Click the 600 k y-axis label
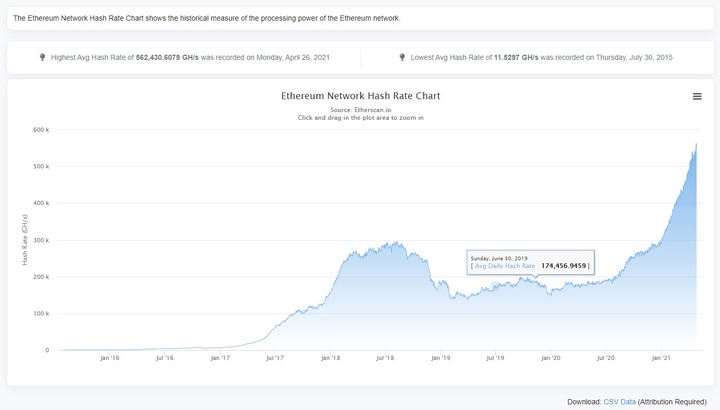This screenshot has height=410, width=720. coord(41,129)
